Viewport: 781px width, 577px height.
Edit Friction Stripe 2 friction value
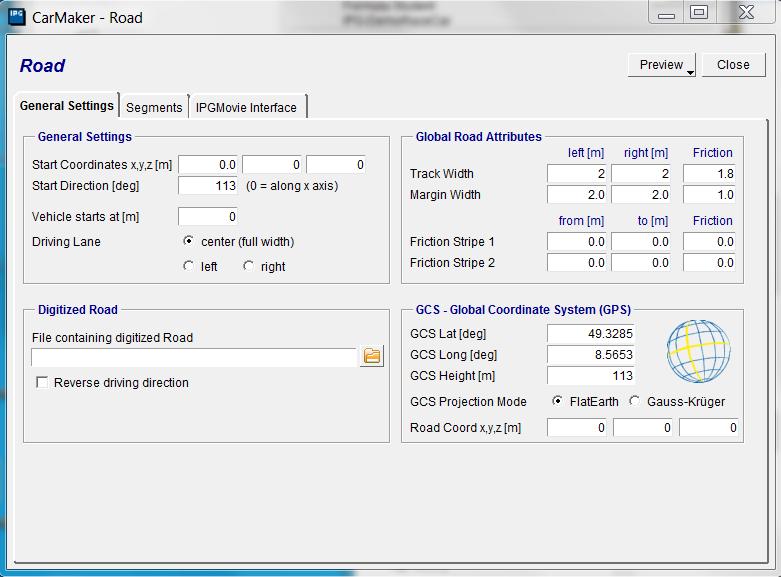click(709, 263)
